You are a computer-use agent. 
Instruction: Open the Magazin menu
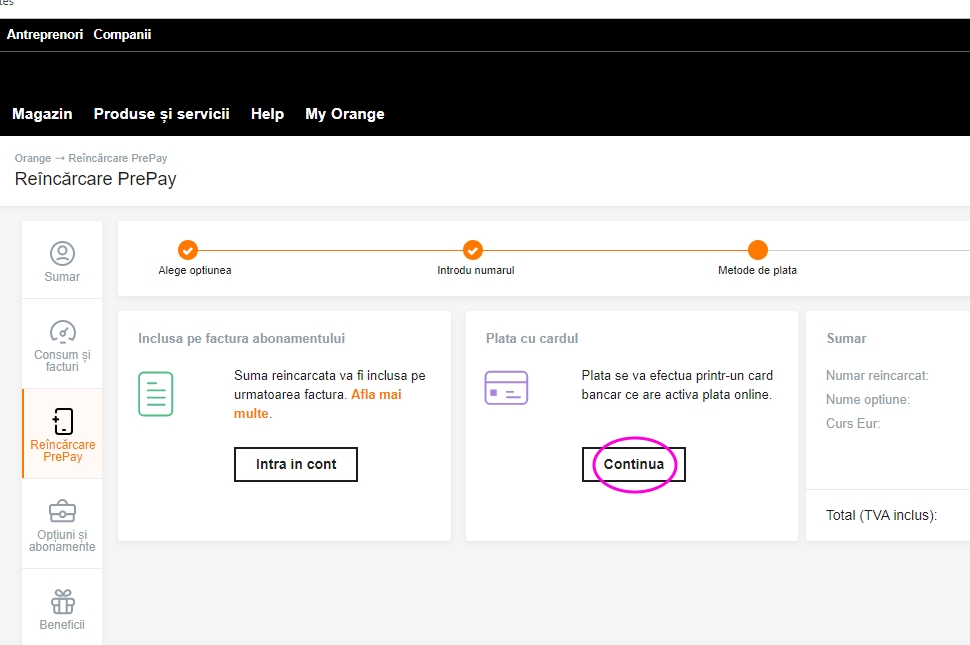pyautogui.click(x=42, y=114)
